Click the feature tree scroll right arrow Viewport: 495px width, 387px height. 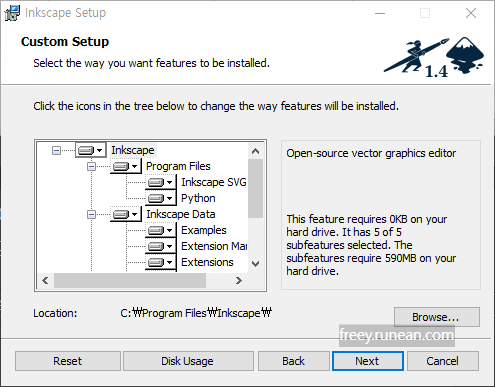coord(239,281)
